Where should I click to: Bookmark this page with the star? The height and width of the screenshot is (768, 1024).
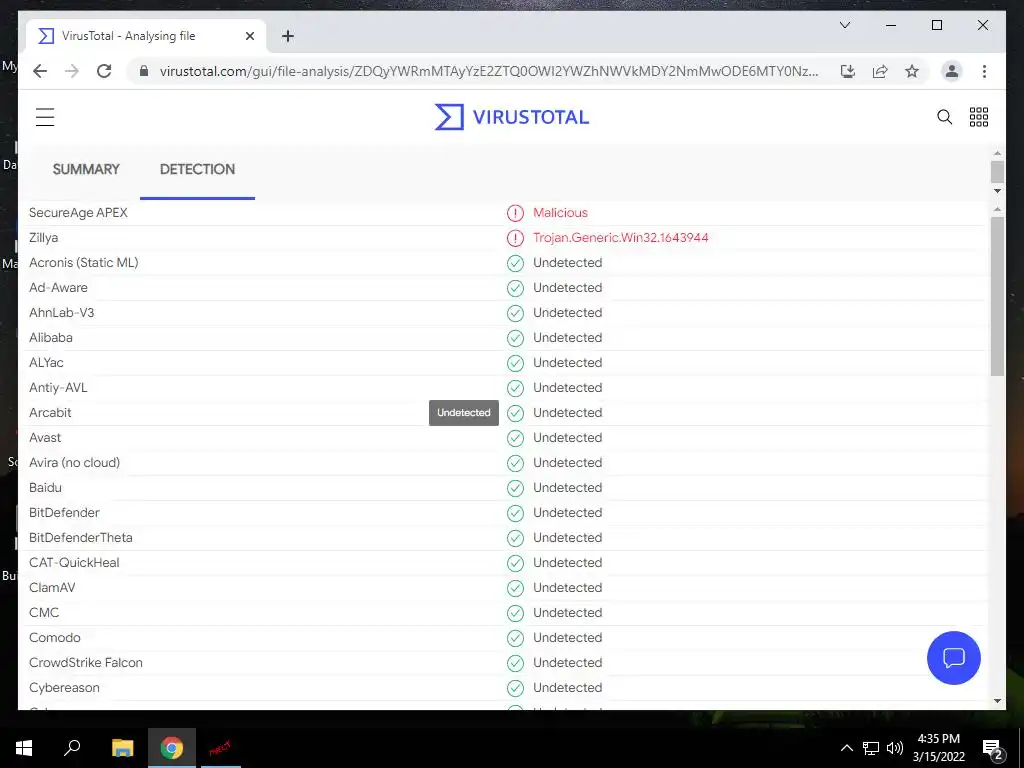pos(912,71)
